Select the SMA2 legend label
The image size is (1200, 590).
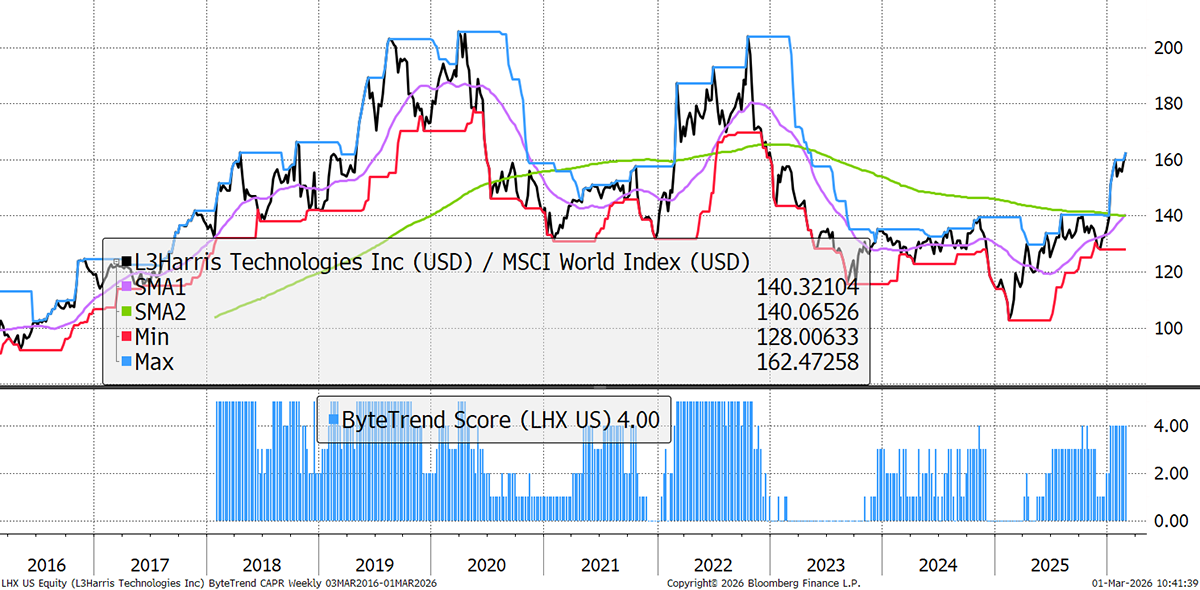[160, 313]
